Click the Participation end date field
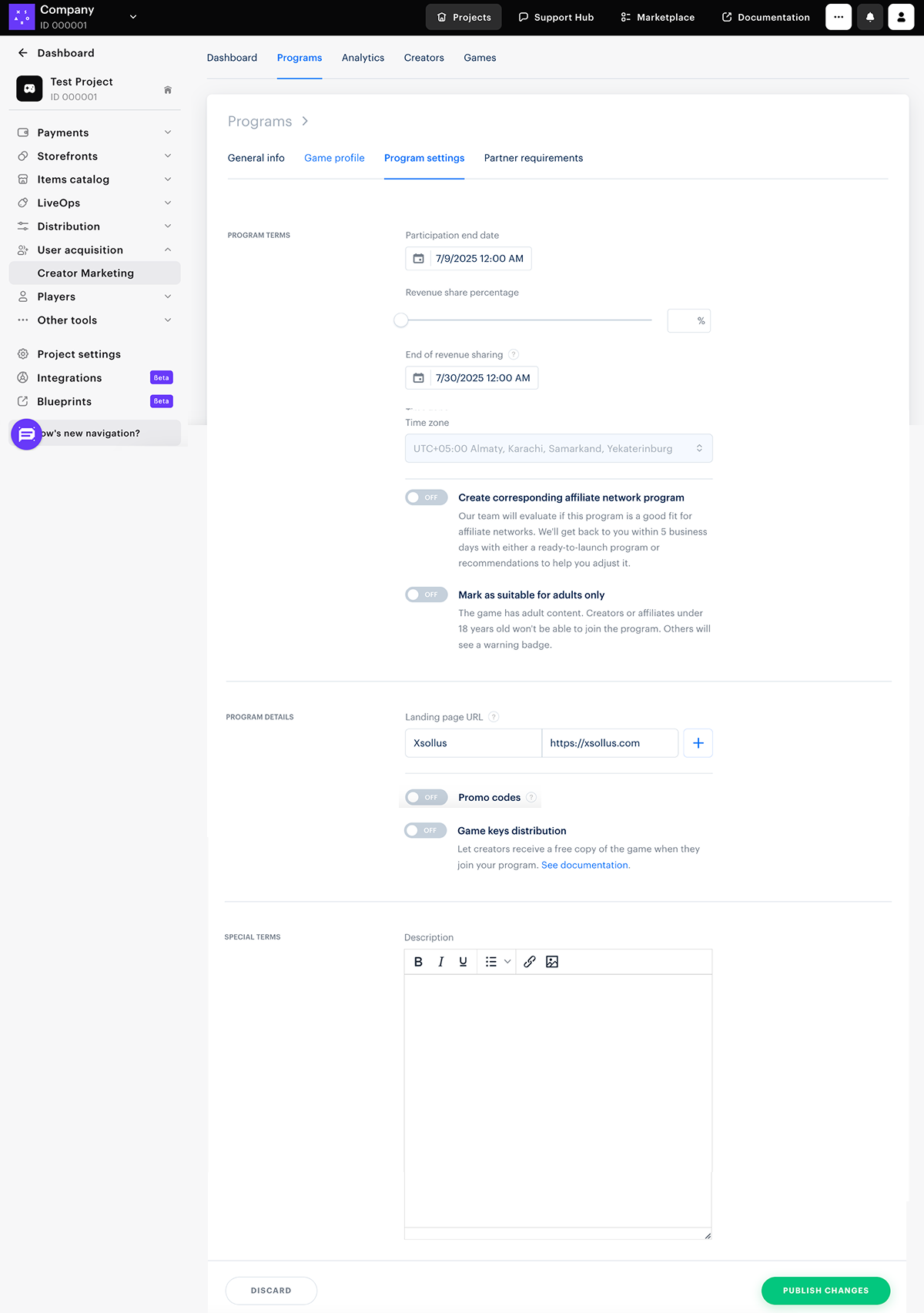The height and width of the screenshot is (1313, 924). pos(478,259)
